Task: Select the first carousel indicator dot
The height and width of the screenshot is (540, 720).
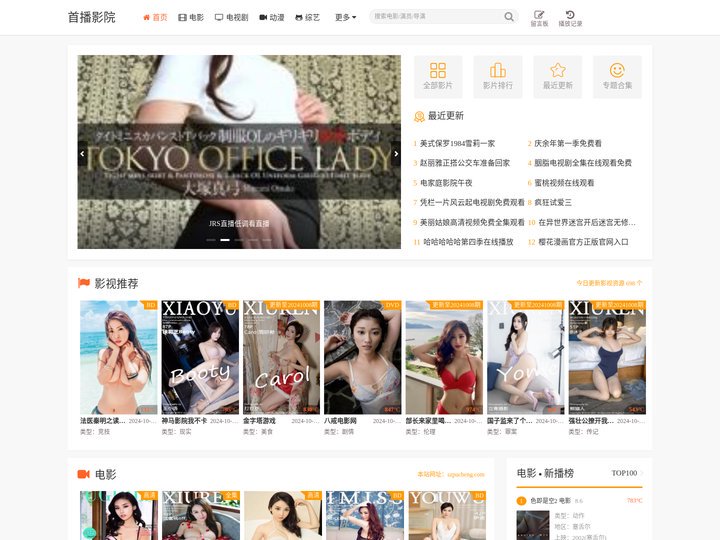Action: [x=211, y=240]
